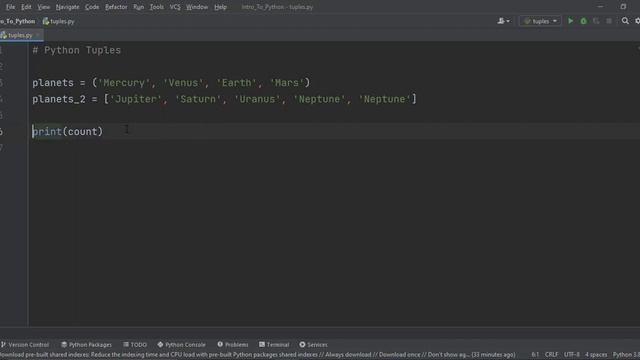Screen dimensions: 640x360
Task: Open the settings gear icon
Action: (637, 20)
